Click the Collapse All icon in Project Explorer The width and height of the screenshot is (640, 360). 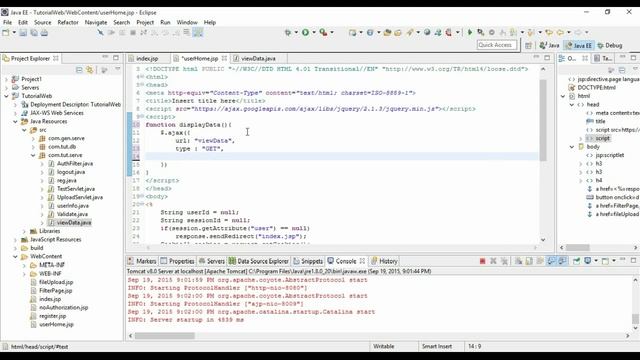tap(79, 70)
